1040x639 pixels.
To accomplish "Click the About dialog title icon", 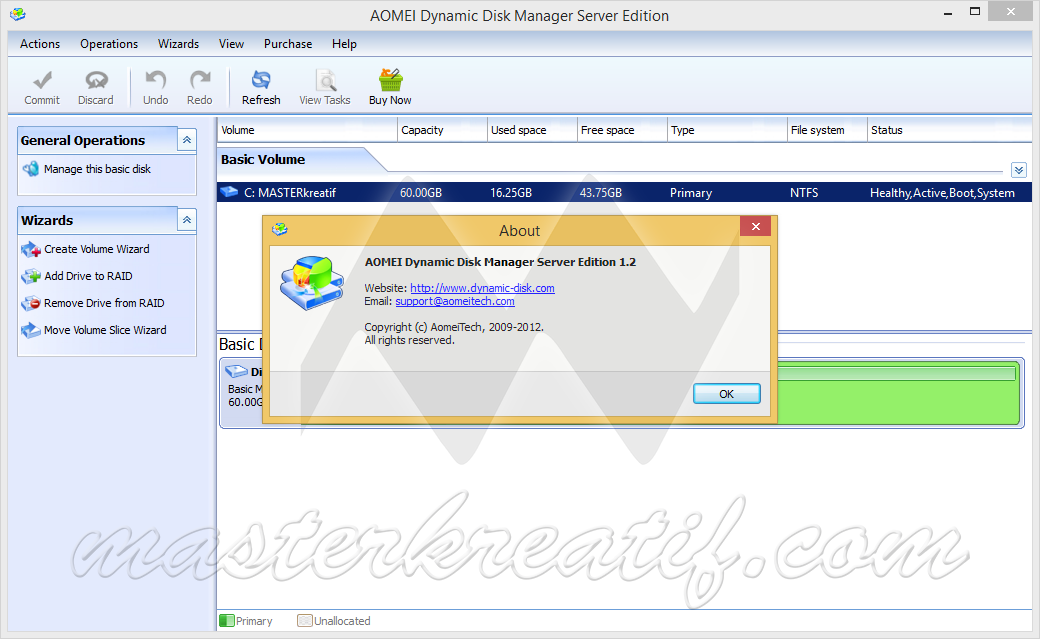I will 280,230.
